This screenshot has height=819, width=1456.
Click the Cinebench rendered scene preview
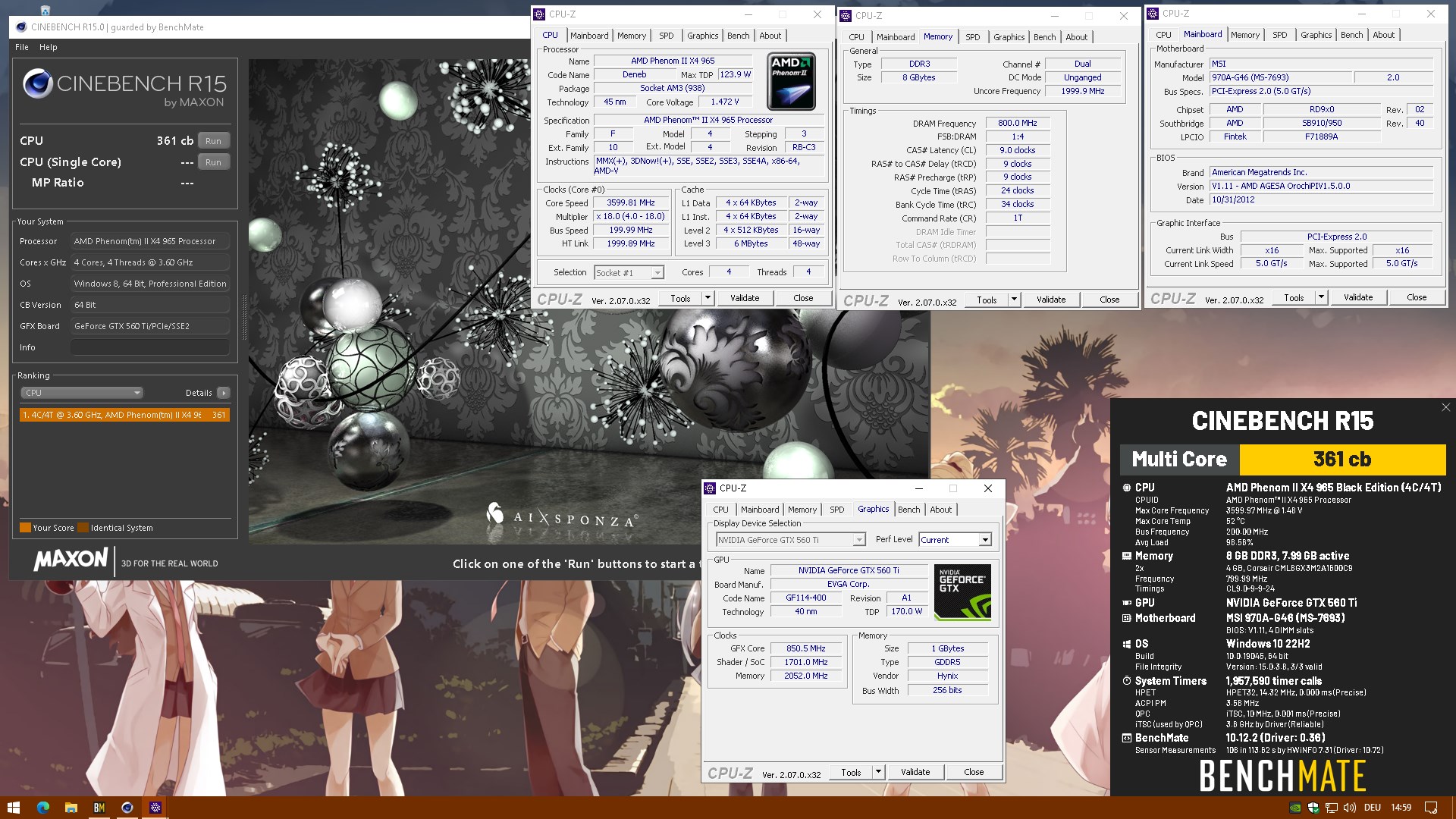588,303
